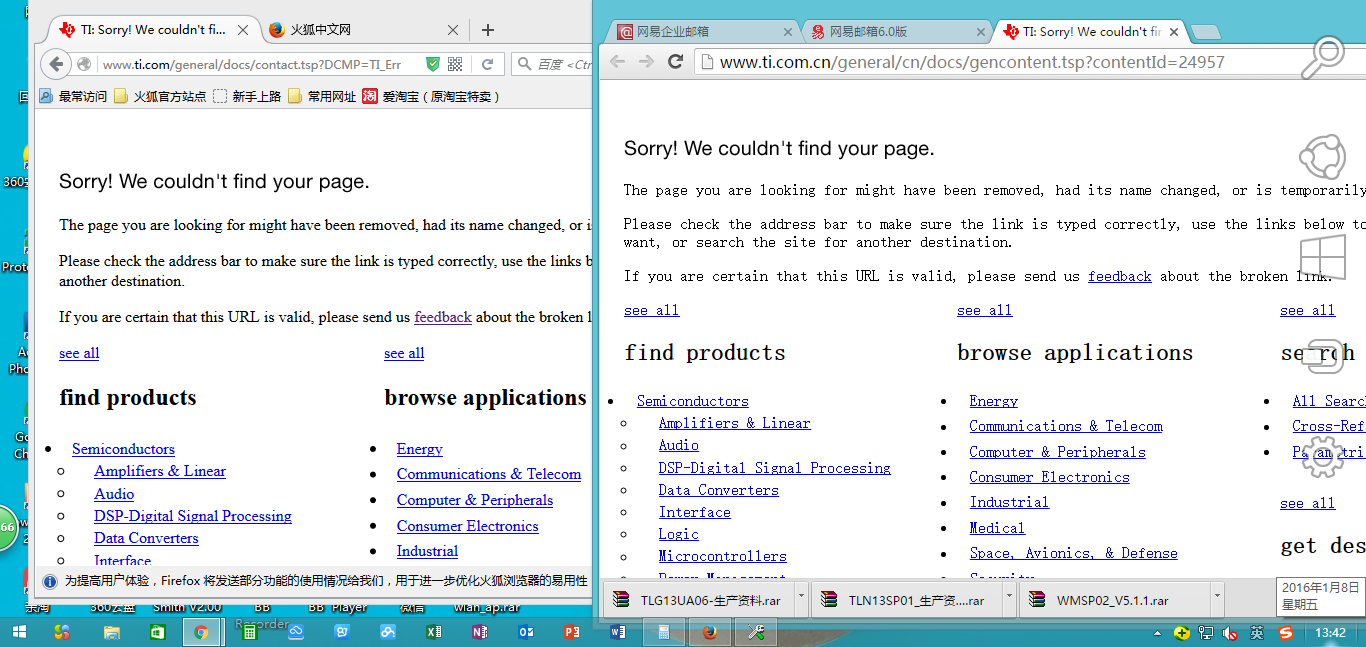Open dropdown arrow for WMSP02_V5.1.1.rar download
This screenshot has height=647, width=1366.
1216,600
